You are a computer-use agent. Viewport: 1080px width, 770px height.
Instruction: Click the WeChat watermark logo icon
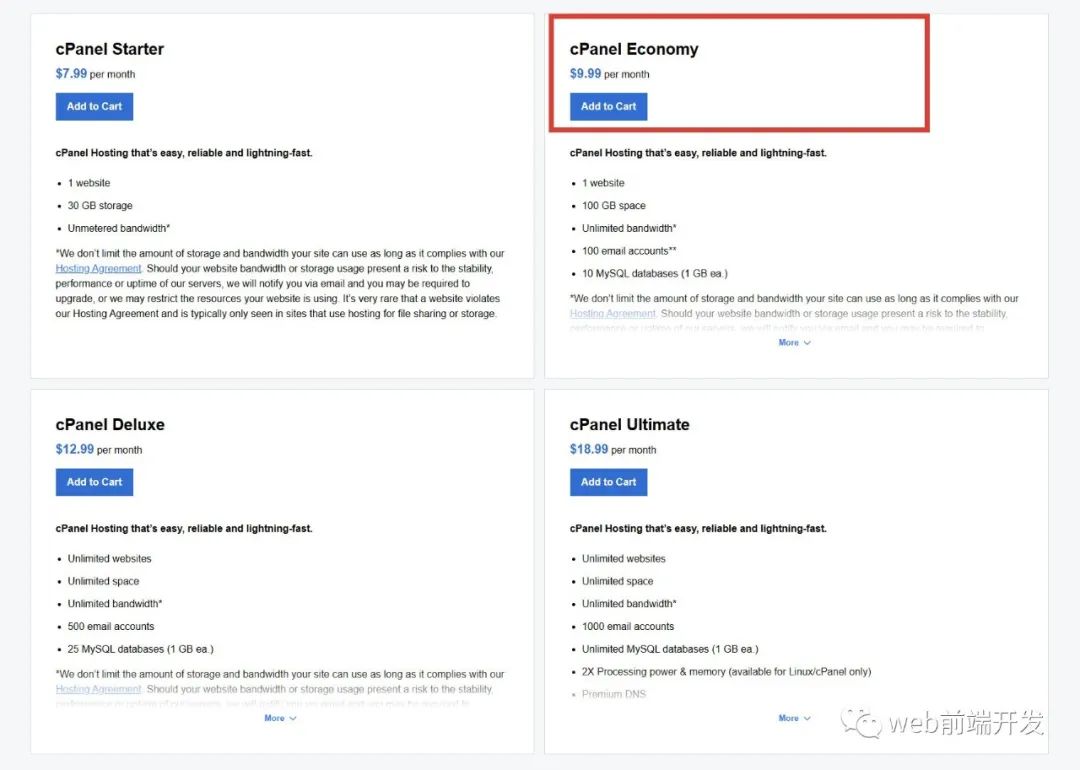[860, 722]
